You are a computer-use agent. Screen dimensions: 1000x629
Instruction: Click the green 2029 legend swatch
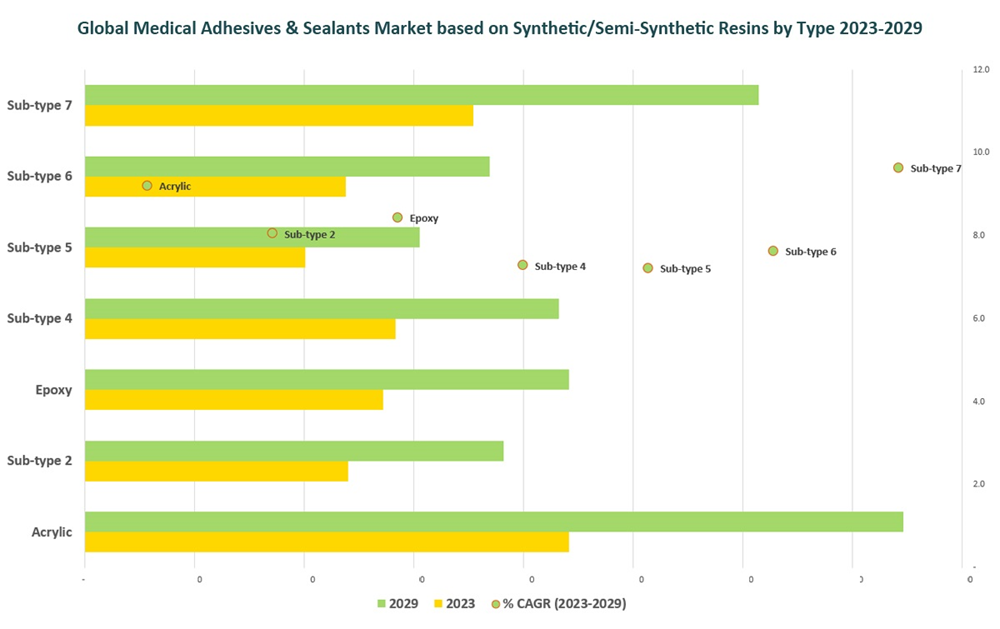(x=381, y=604)
